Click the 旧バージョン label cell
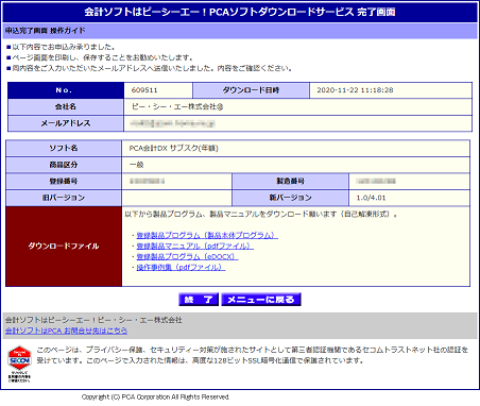 (63, 198)
